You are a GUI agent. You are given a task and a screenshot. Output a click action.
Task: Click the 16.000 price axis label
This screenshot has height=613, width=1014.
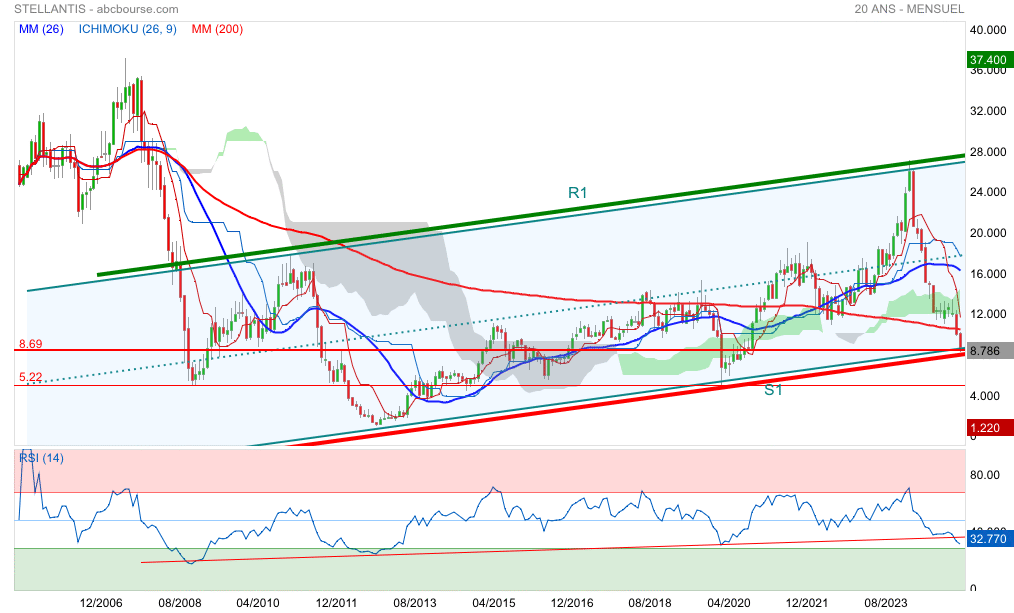988,274
